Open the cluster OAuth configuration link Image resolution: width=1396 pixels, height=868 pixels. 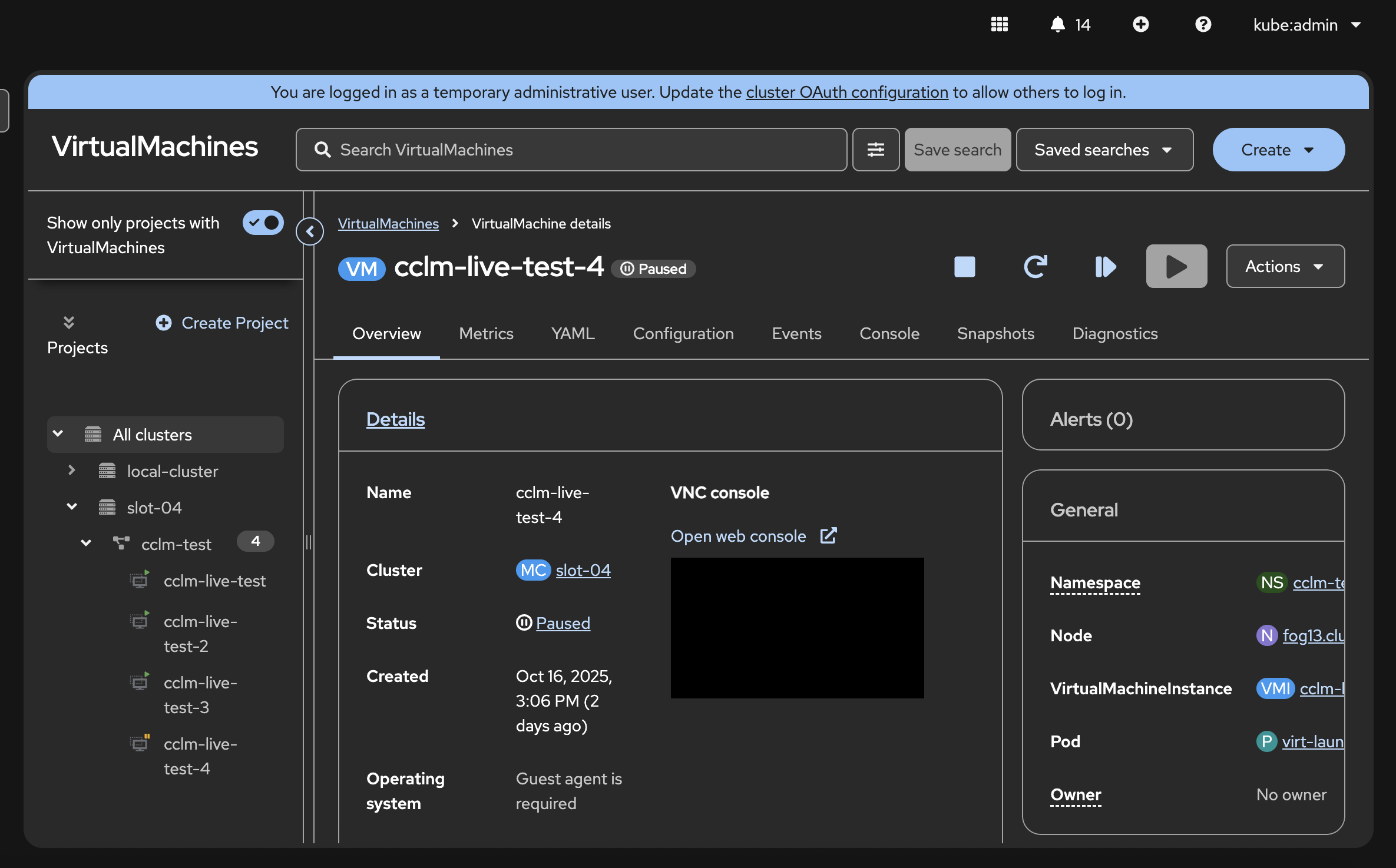pos(846,92)
